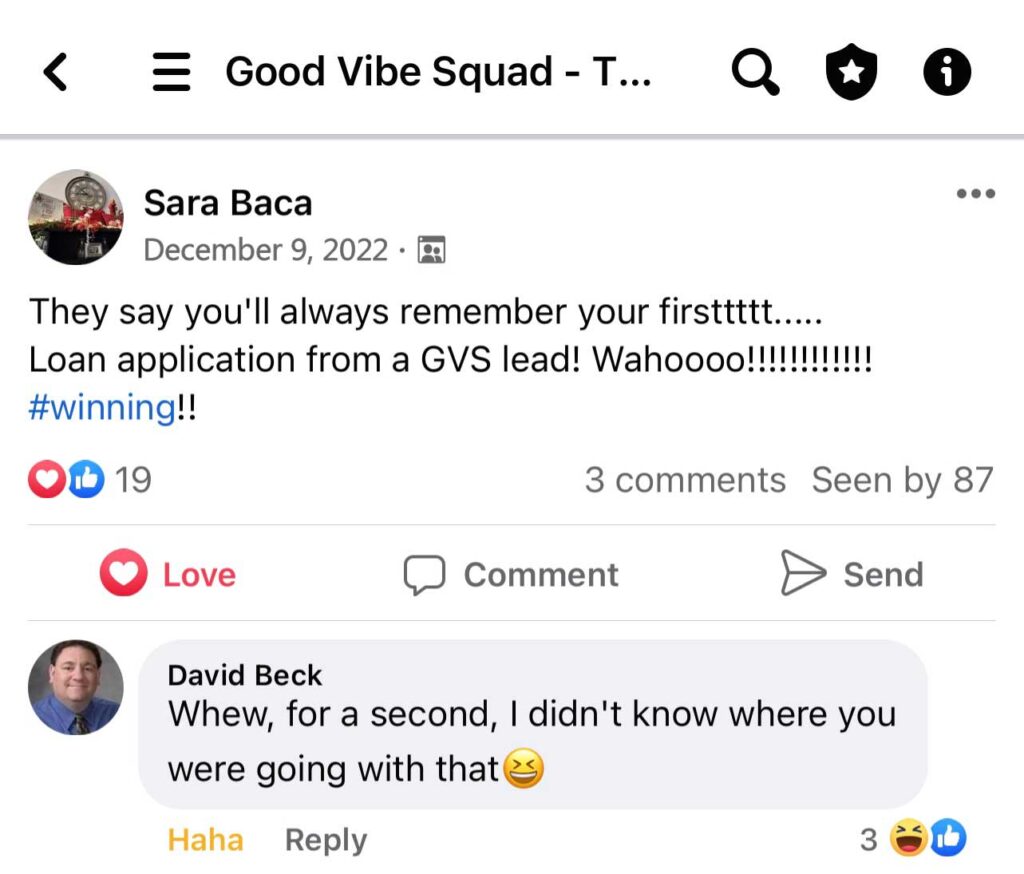Screen dimensions: 1024x874
Task: Tap the group info icon
Action: (x=946, y=72)
